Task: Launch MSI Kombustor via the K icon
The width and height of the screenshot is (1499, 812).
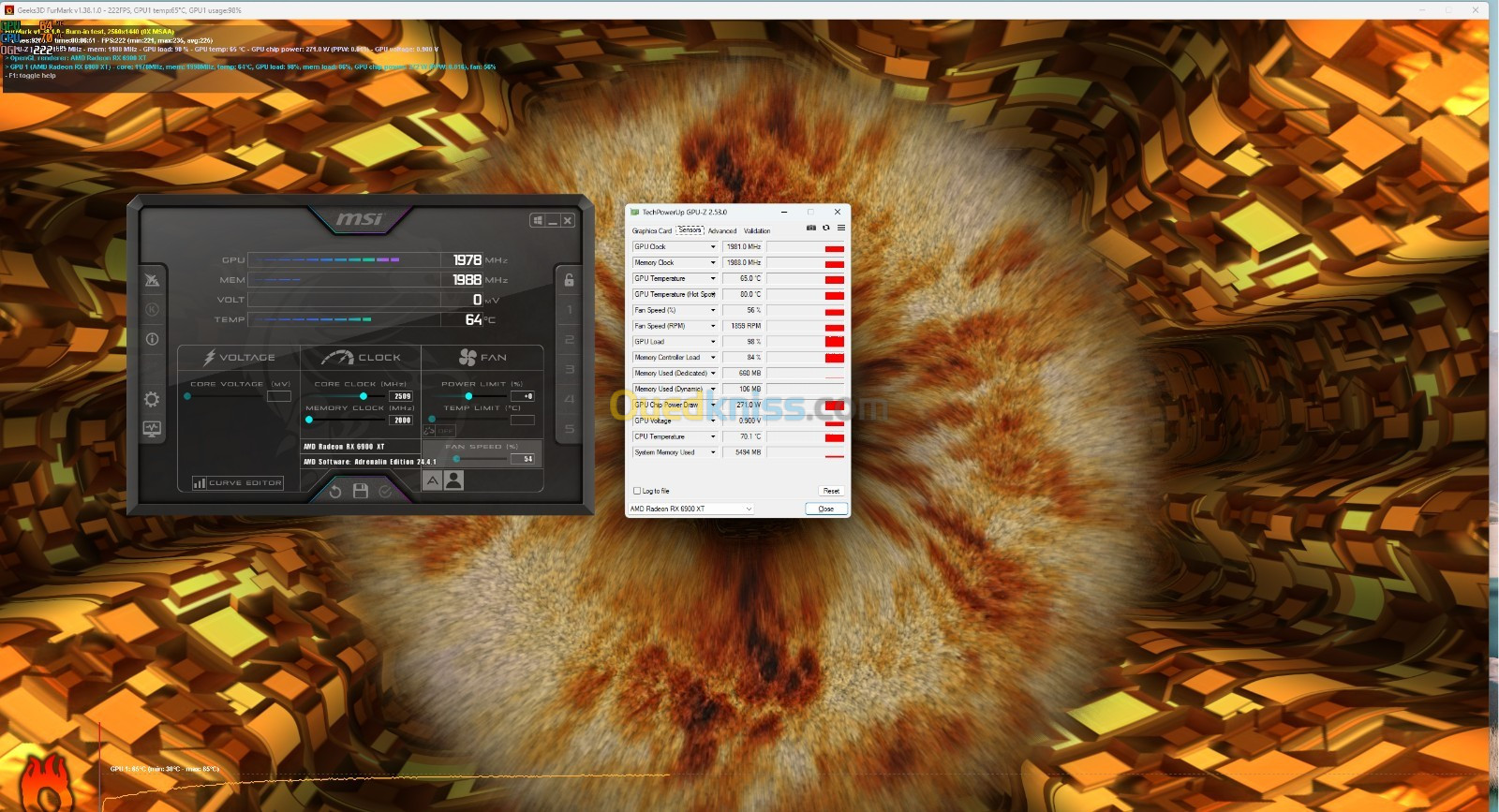Action: [152, 309]
